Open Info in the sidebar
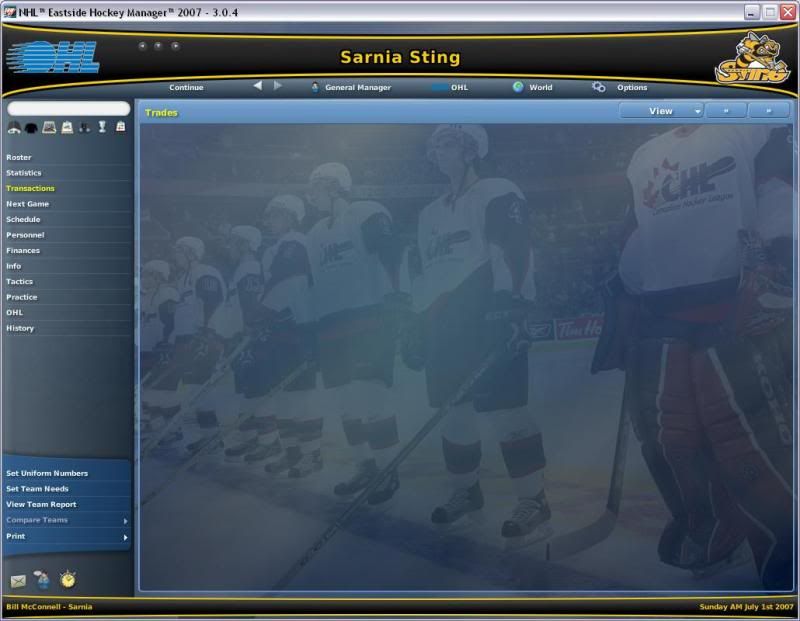This screenshot has width=800, height=621. 14,266
